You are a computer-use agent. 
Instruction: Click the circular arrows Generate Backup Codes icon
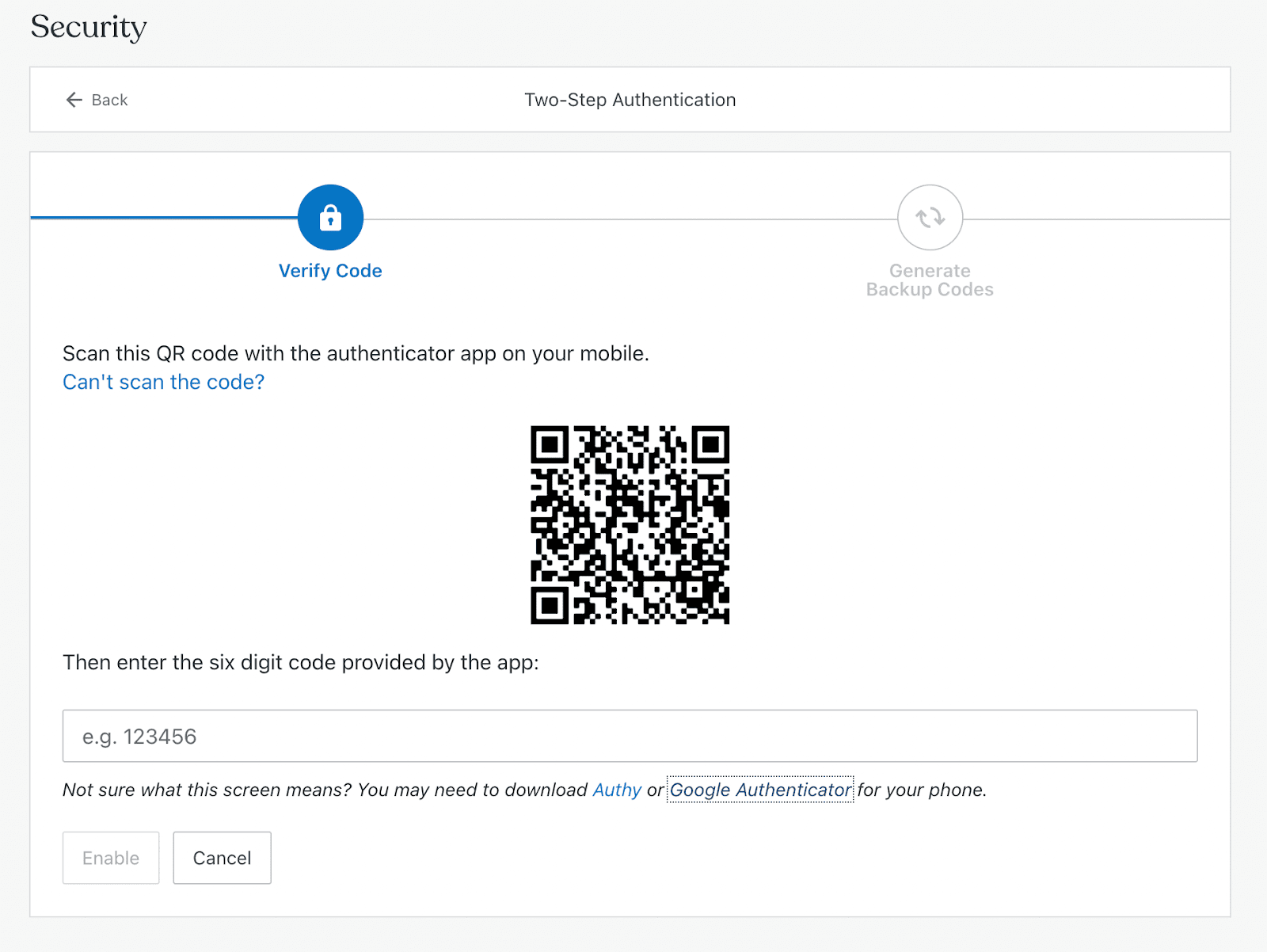click(929, 216)
